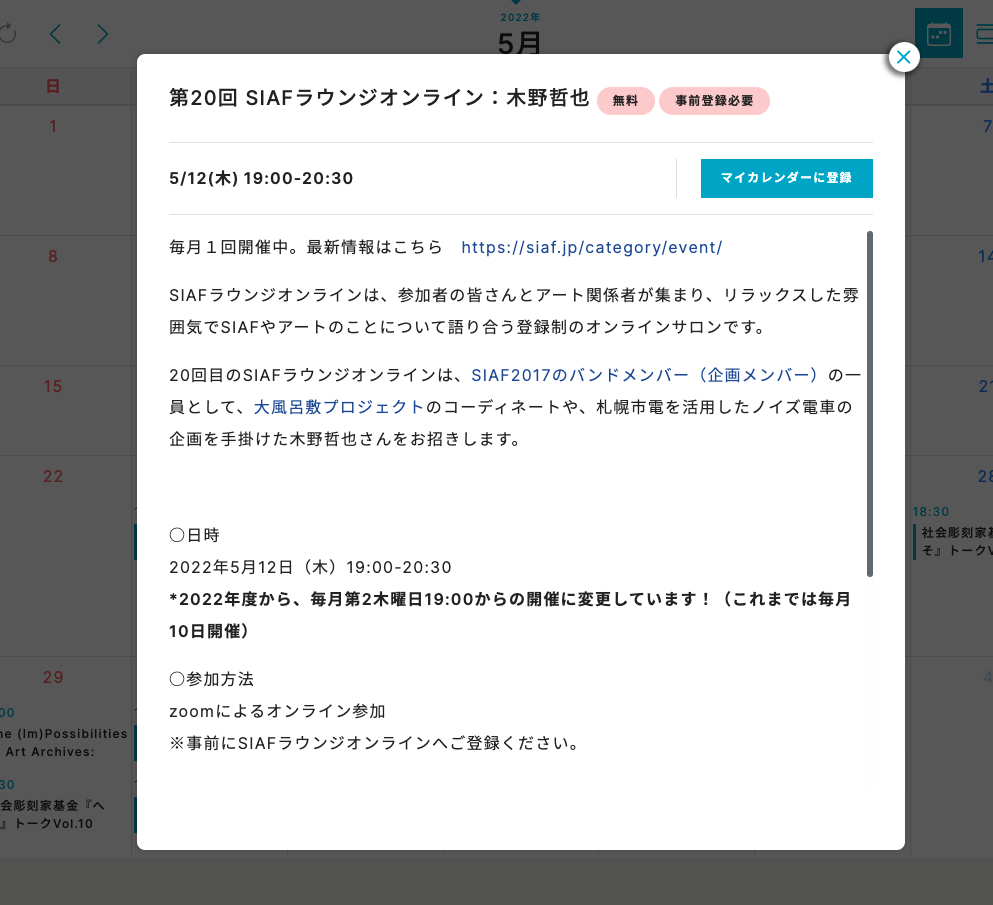Select day 22 in the calendar

click(53, 477)
